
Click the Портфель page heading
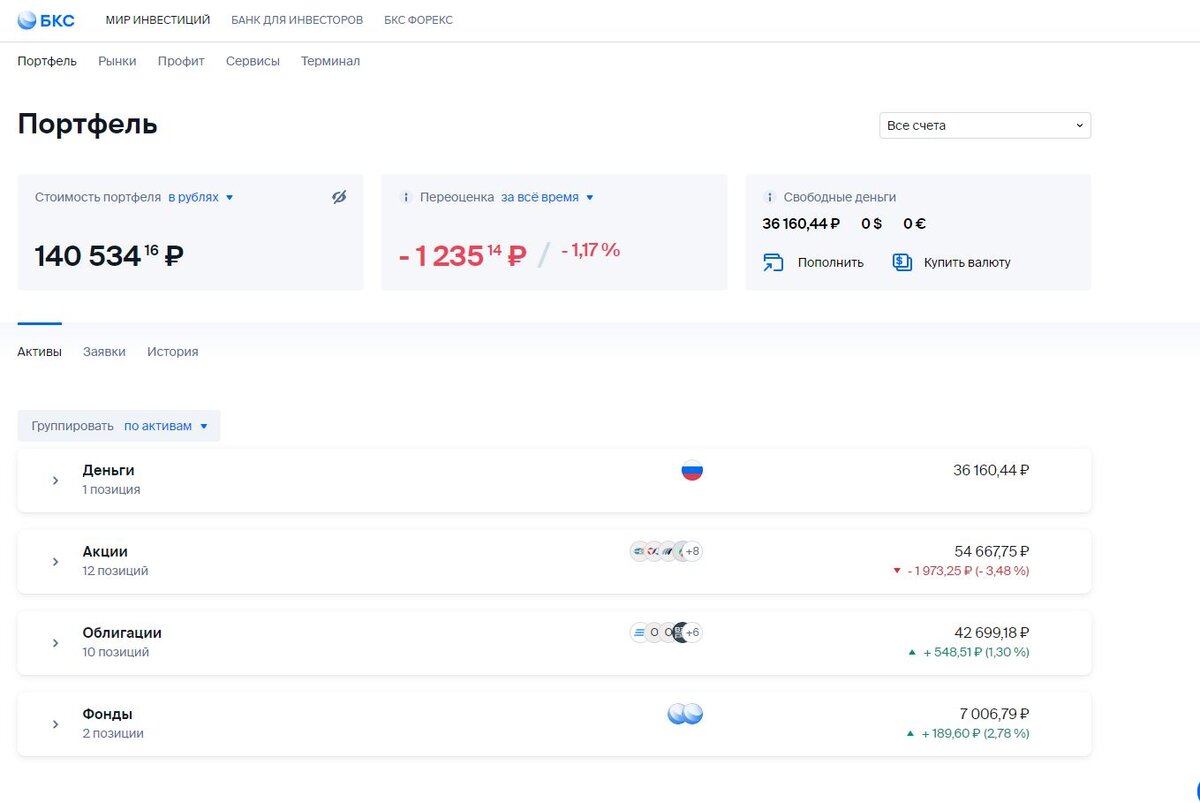(88, 124)
